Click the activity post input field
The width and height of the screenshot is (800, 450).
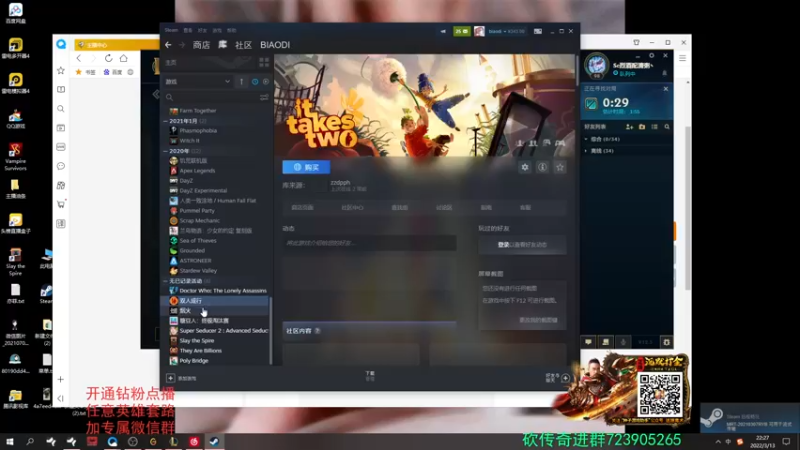[x=369, y=243]
